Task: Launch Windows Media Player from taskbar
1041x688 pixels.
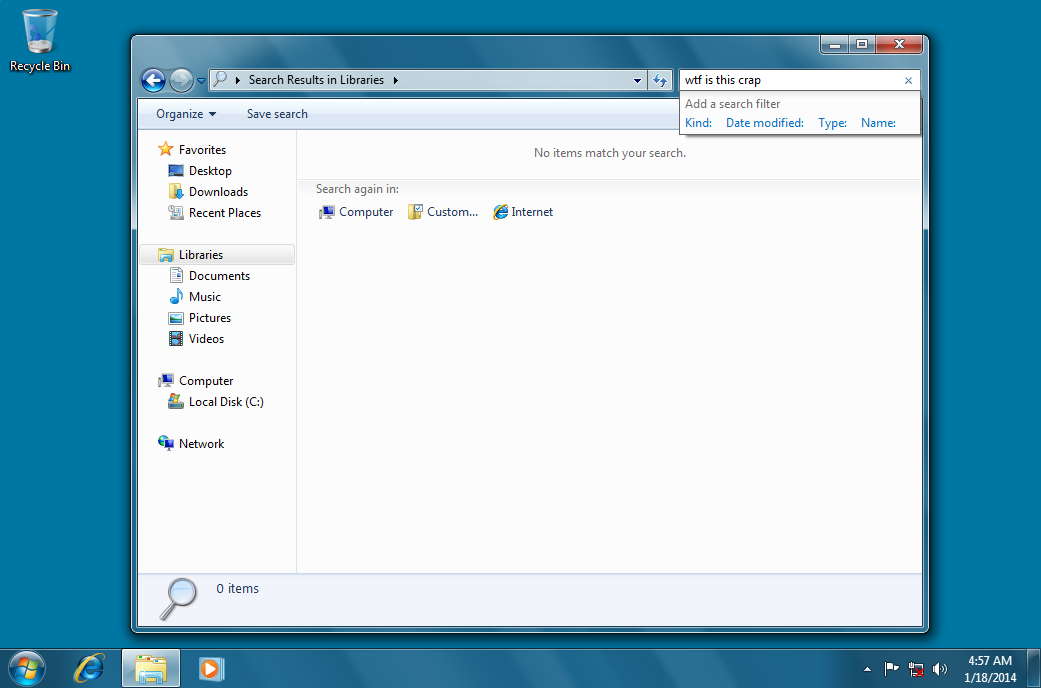Action: coord(212,668)
